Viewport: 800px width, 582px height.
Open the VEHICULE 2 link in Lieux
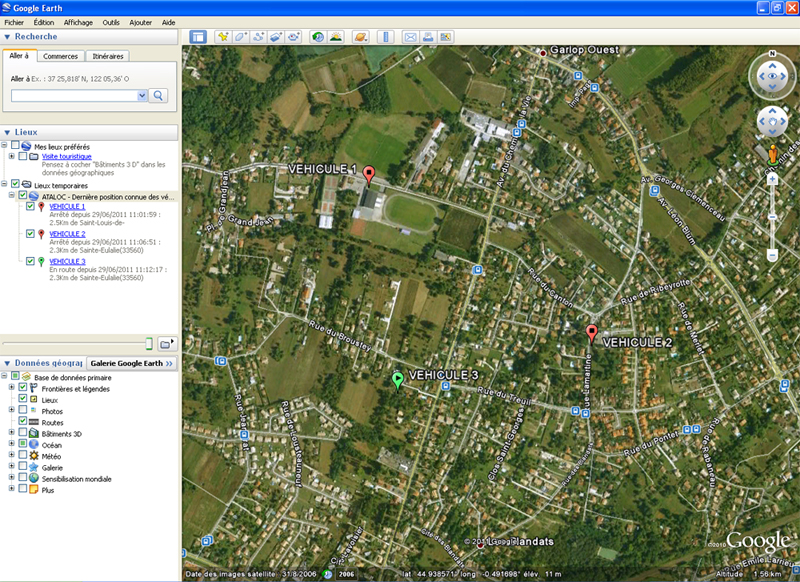(x=67, y=234)
